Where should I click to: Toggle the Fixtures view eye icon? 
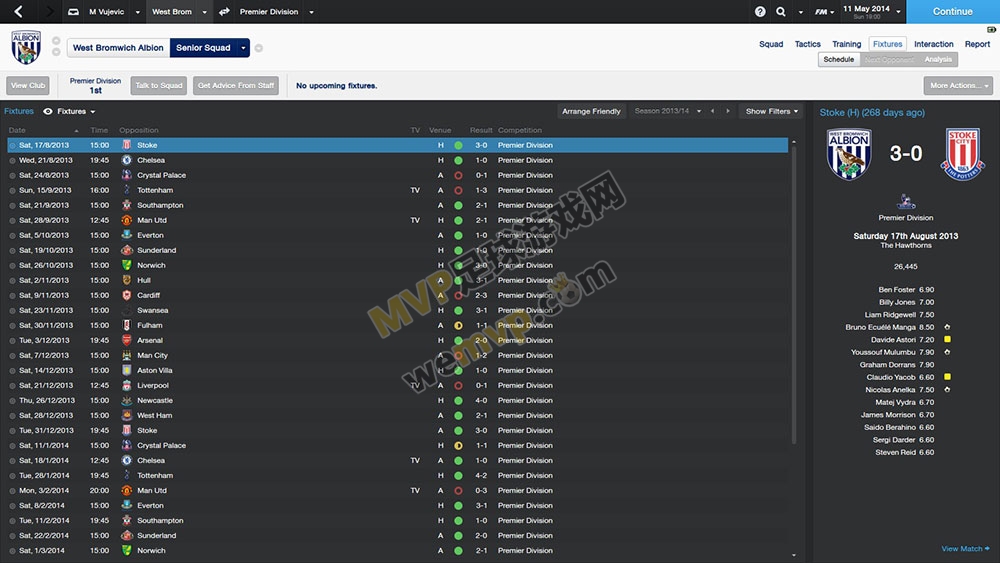pyautogui.click(x=48, y=111)
